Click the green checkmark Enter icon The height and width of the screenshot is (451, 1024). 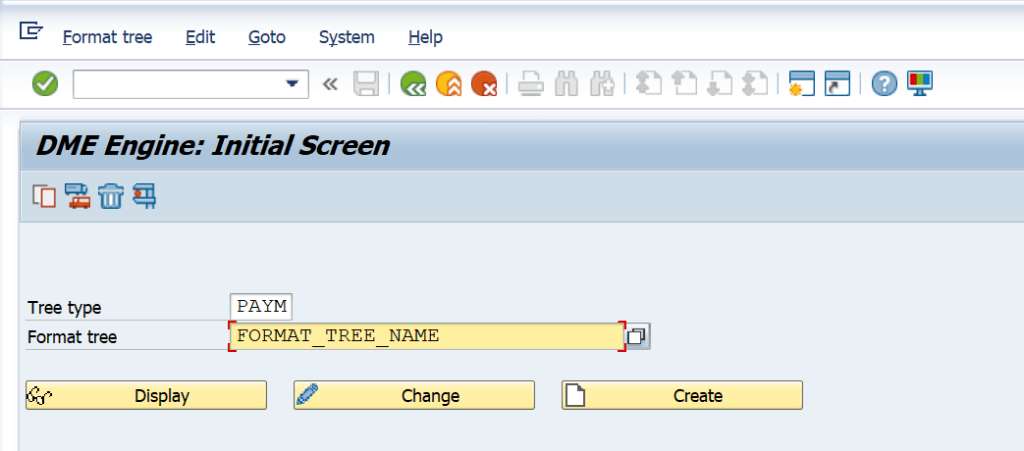45,84
